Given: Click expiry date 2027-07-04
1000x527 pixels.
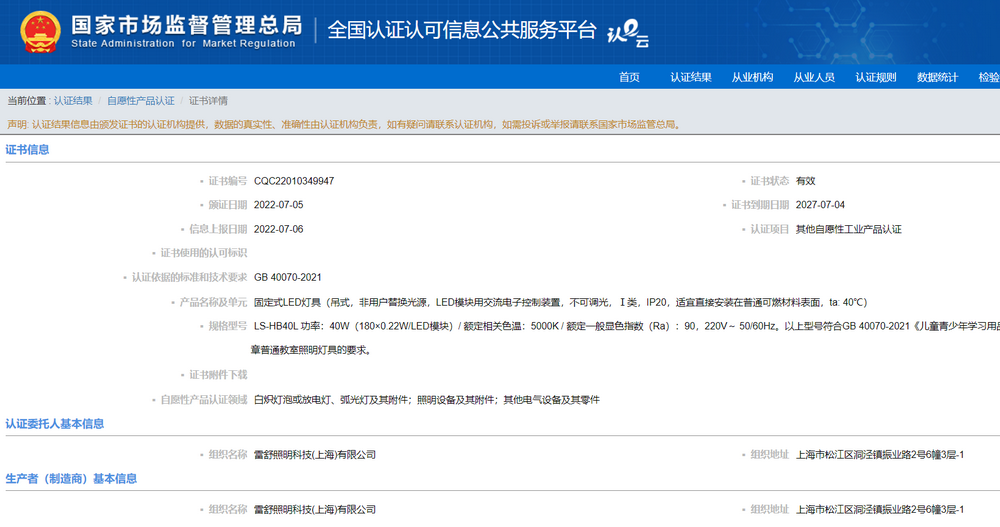Looking at the screenshot, I should (x=820, y=205).
